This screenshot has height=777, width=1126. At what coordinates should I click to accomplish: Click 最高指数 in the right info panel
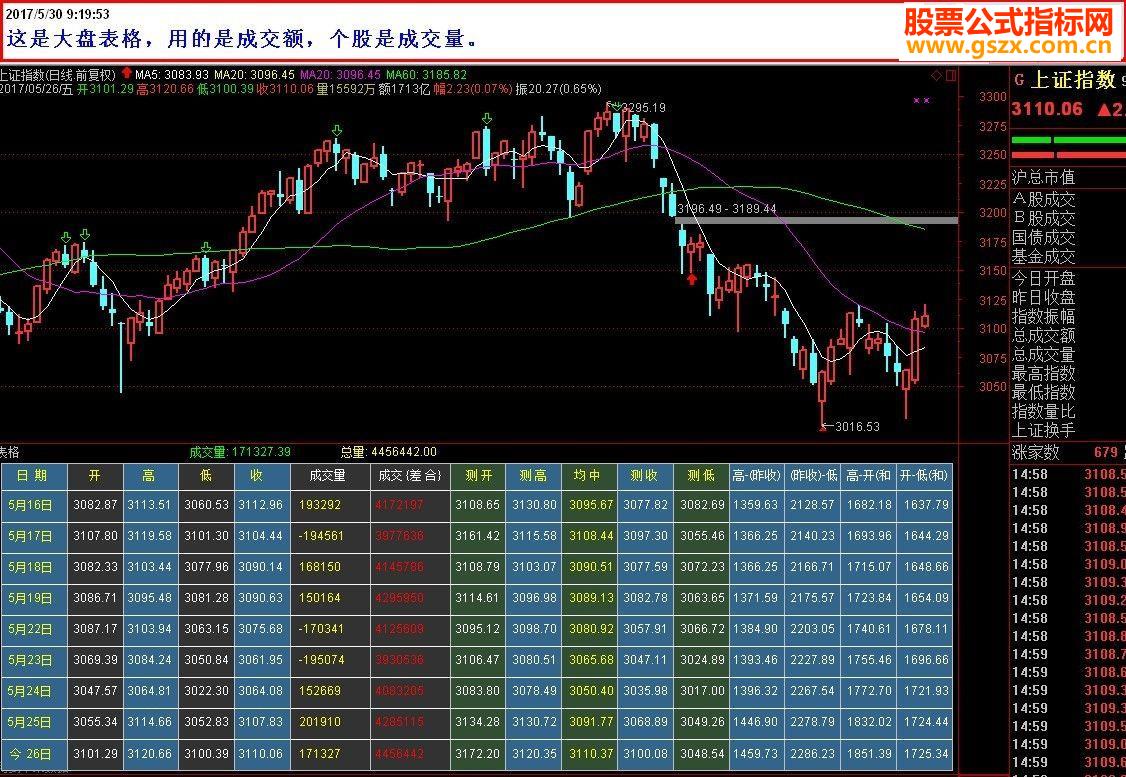(1043, 373)
